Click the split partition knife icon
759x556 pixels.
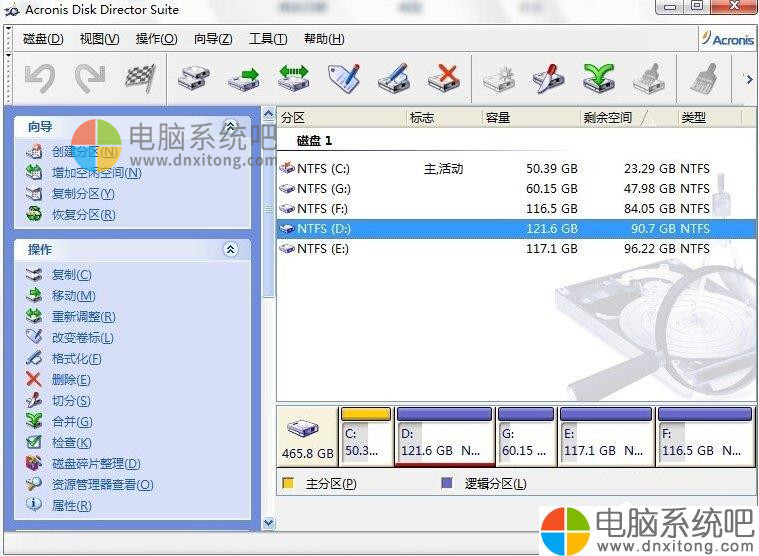[x=549, y=78]
